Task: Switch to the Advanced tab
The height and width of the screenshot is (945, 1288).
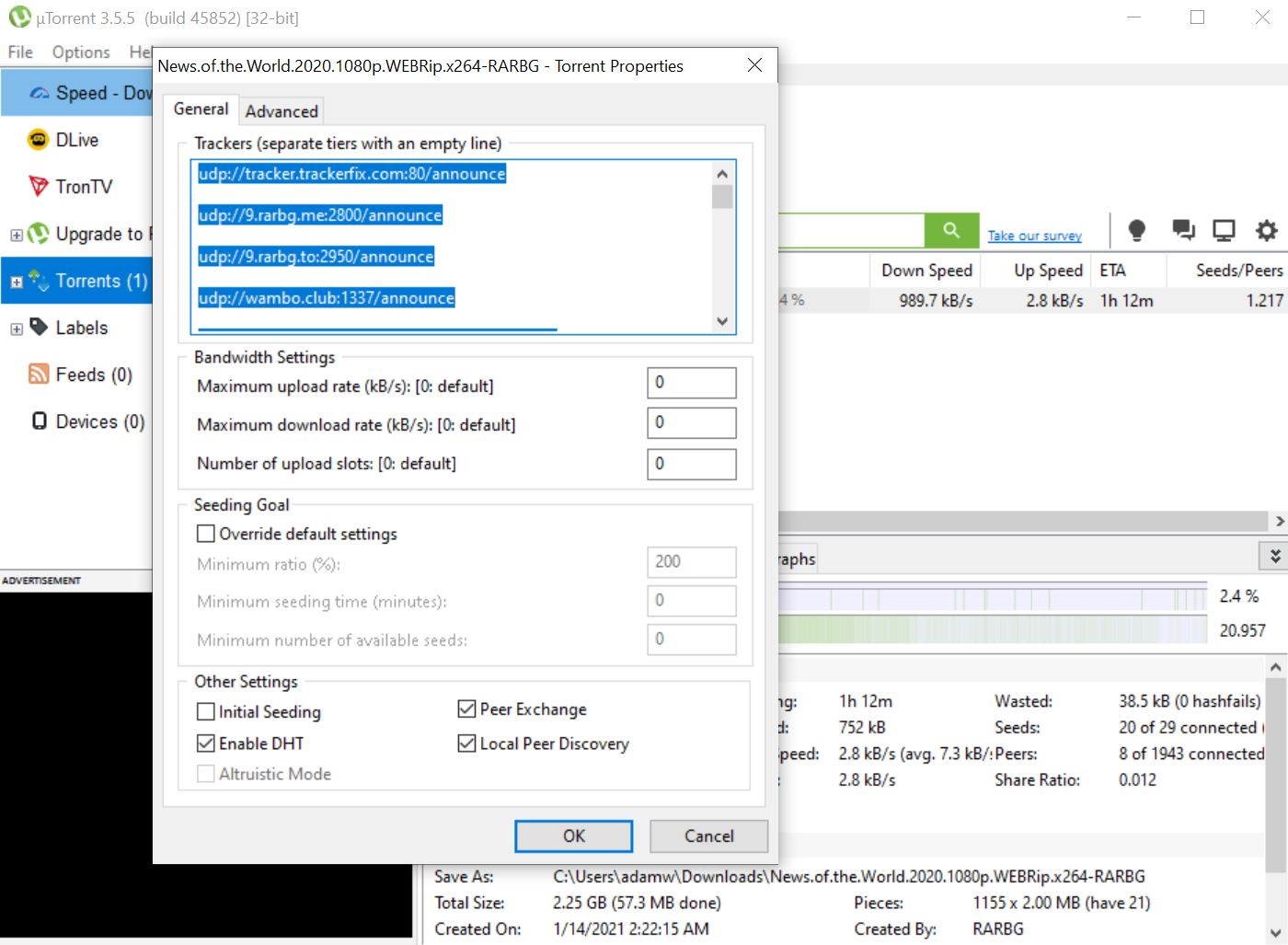Action: click(x=282, y=111)
